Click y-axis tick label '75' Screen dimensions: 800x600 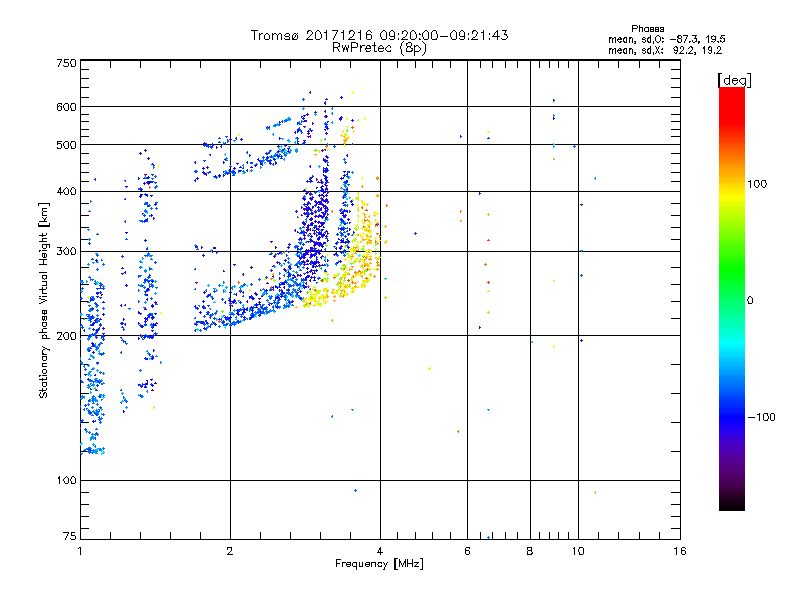(70, 536)
